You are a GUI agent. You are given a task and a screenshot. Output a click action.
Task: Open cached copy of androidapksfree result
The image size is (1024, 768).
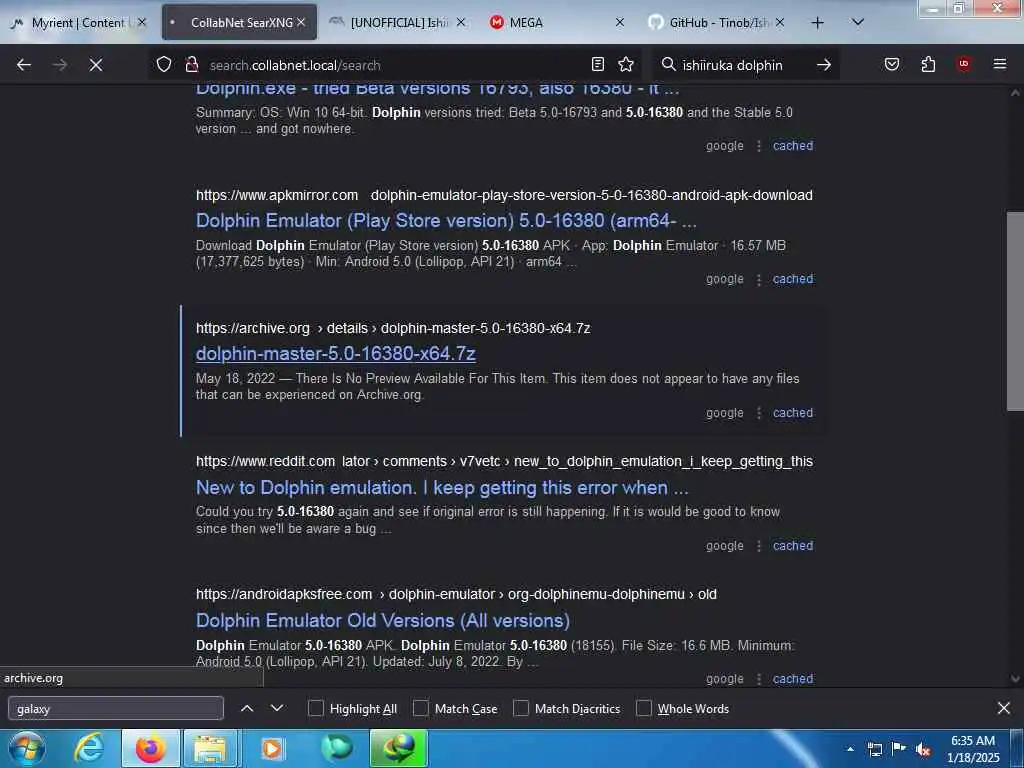(793, 679)
